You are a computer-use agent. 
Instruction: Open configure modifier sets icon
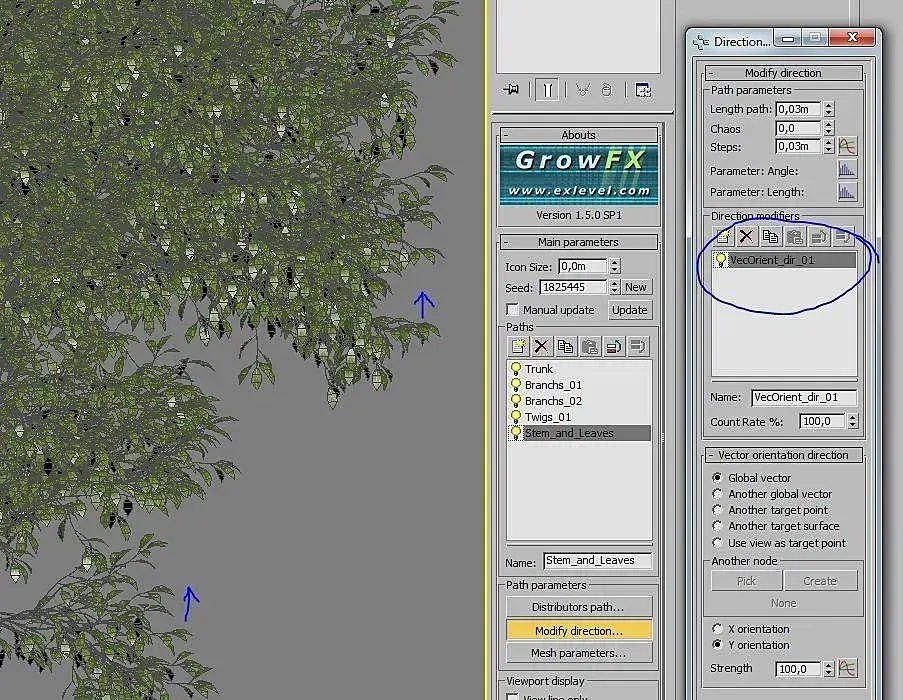[x=643, y=90]
